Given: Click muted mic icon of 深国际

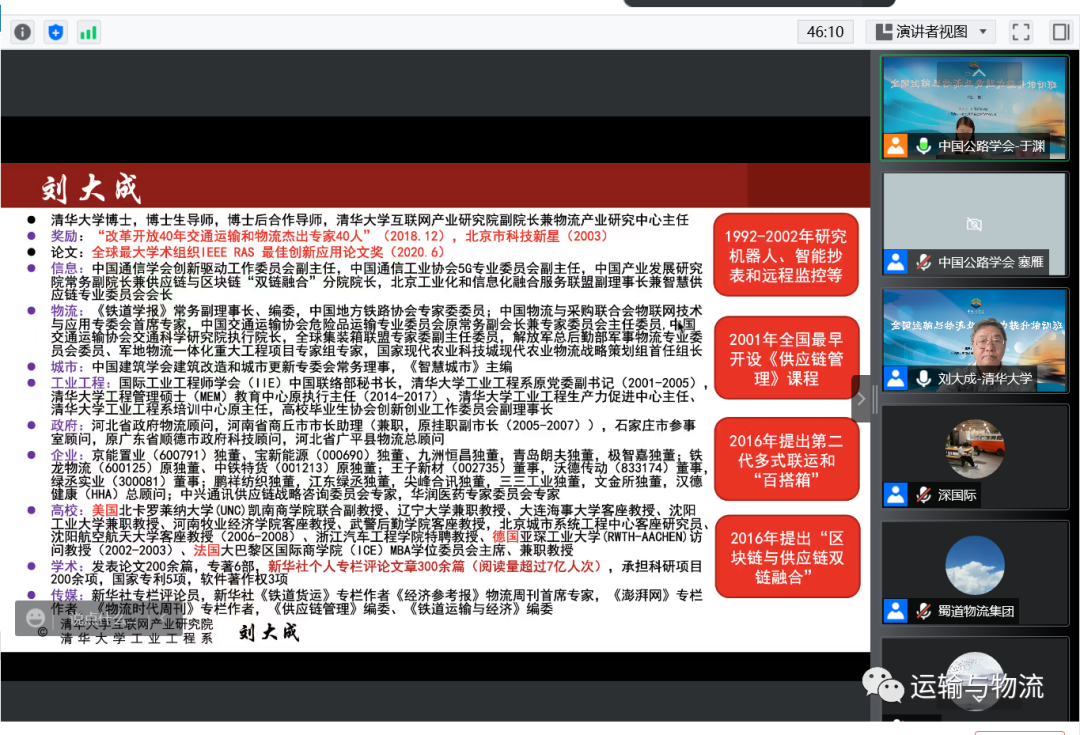Looking at the screenshot, I should tap(924, 495).
